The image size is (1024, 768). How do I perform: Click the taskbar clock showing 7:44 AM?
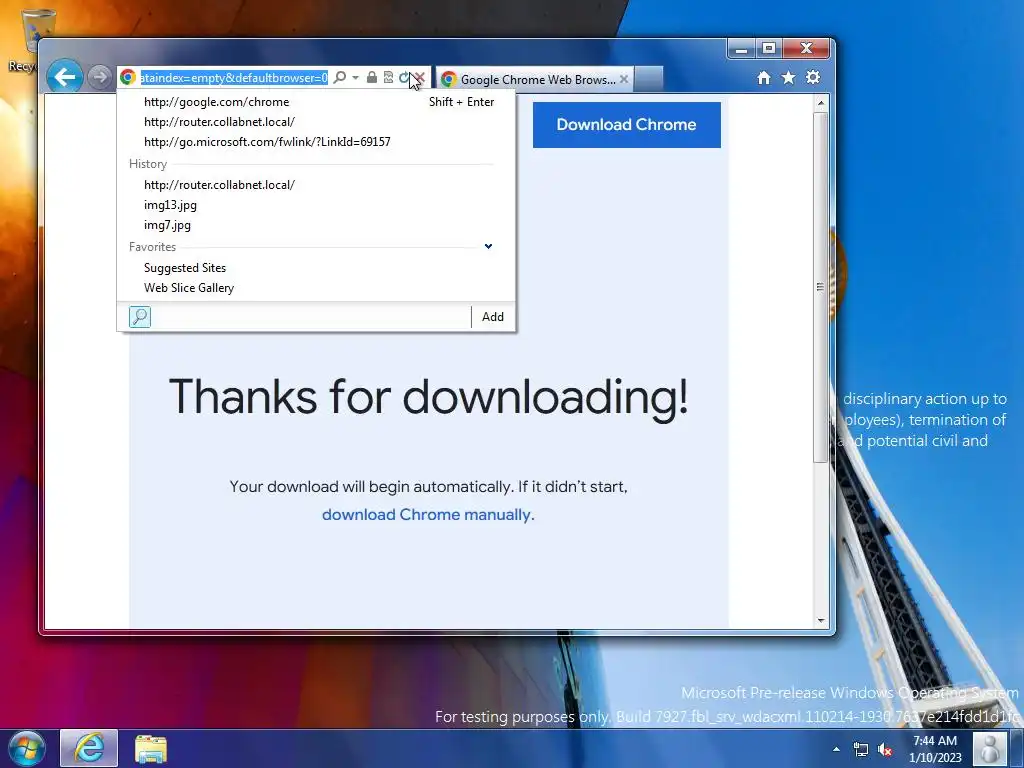(935, 749)
